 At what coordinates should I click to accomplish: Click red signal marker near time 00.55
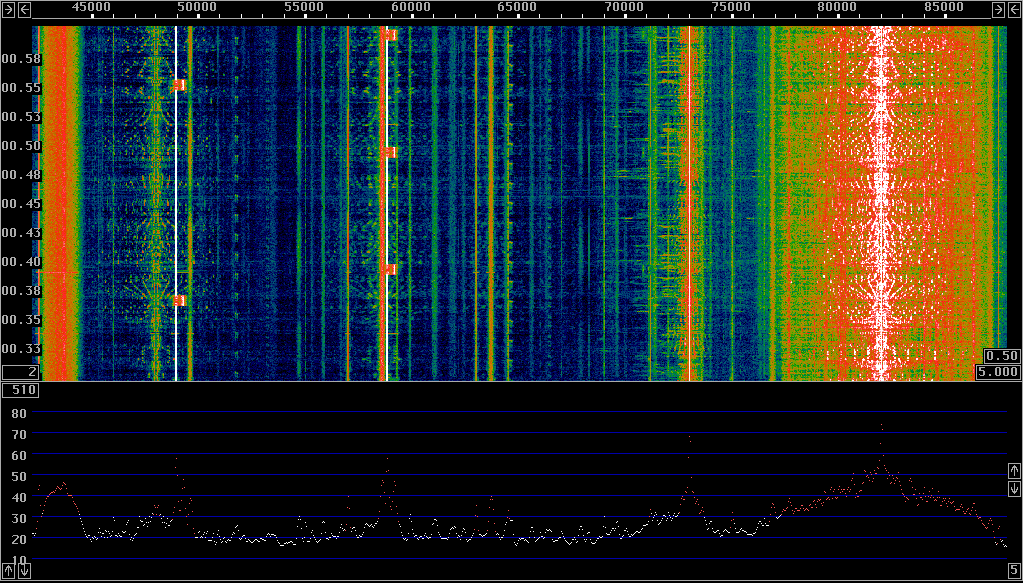coord(180,85)
